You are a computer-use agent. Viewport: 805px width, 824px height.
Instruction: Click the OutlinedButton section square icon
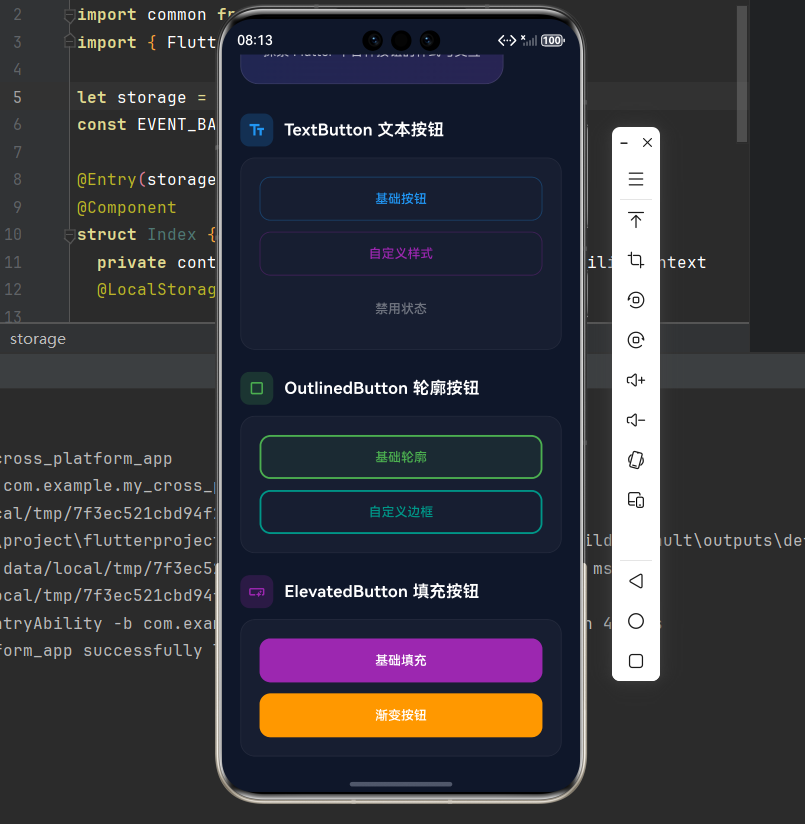click(x=256, y=388)
